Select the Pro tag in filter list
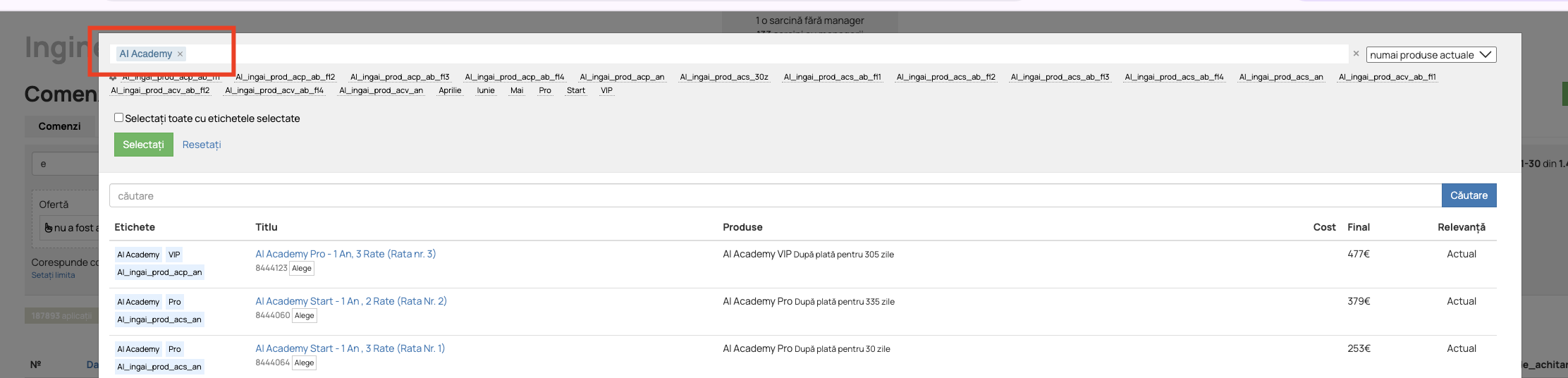Screen dimensions: 1568x378 click(x=545, y=90)
